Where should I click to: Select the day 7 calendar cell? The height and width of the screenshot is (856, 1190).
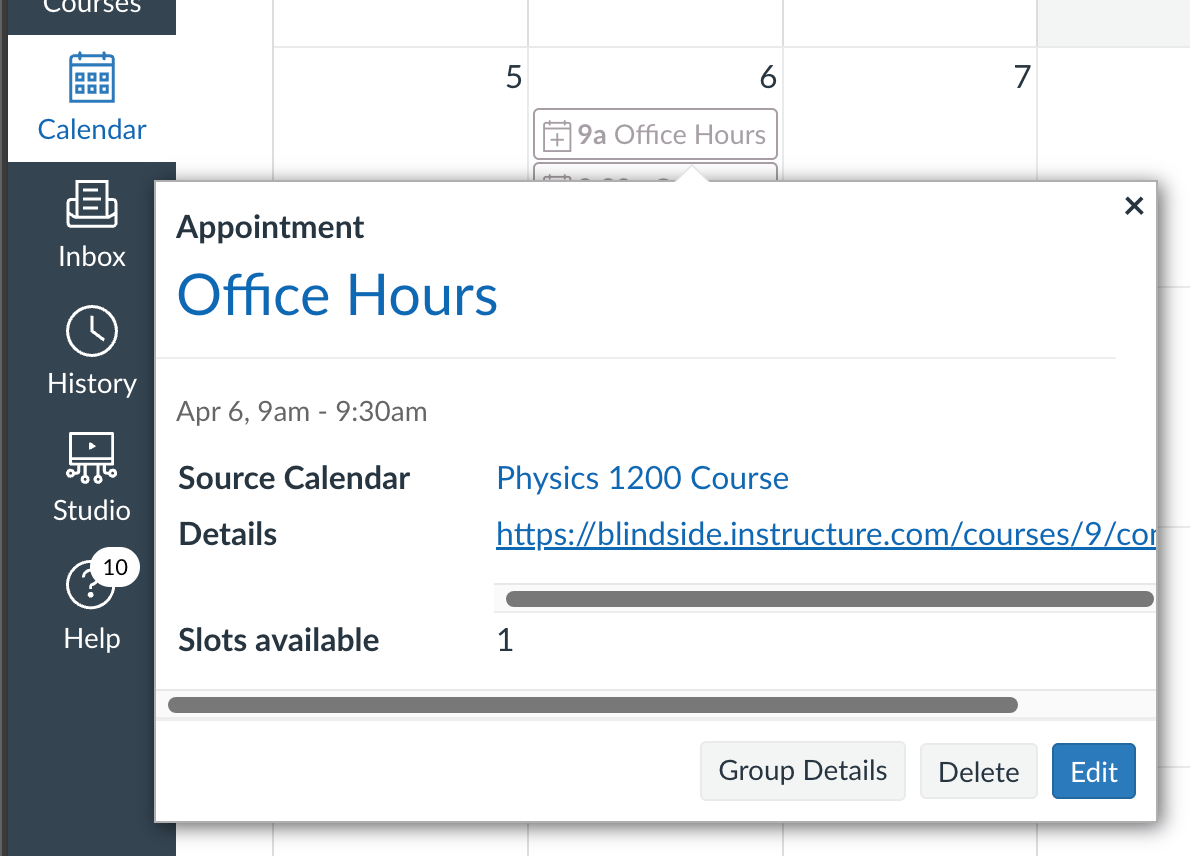tap(910, 114)
